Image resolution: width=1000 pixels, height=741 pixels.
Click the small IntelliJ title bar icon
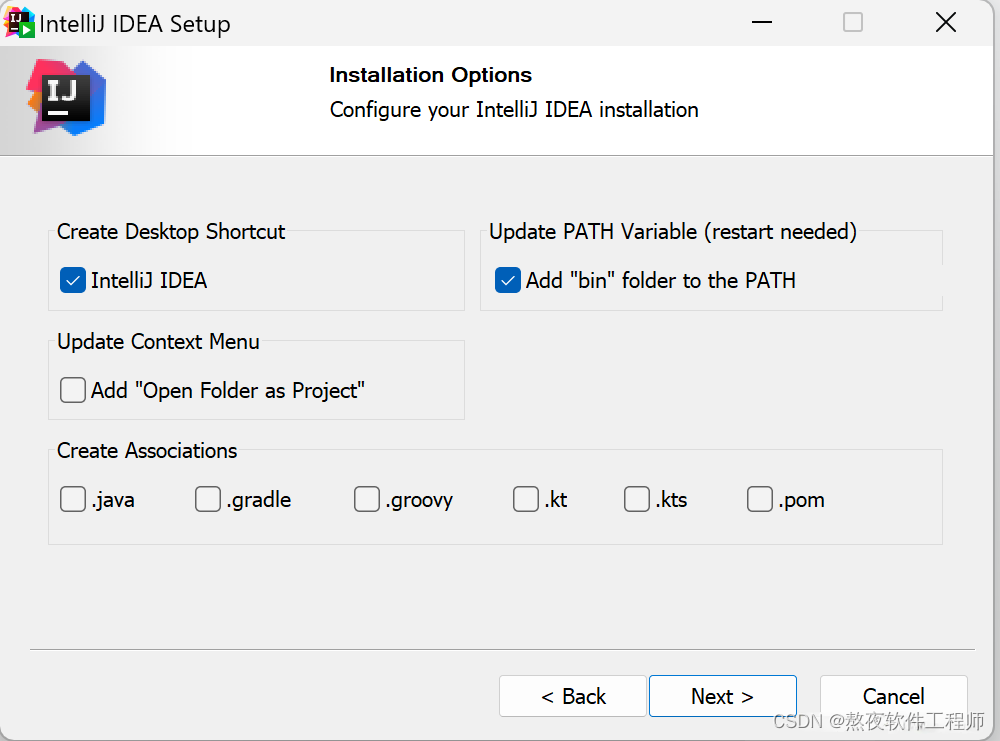[x=20, y=22]
